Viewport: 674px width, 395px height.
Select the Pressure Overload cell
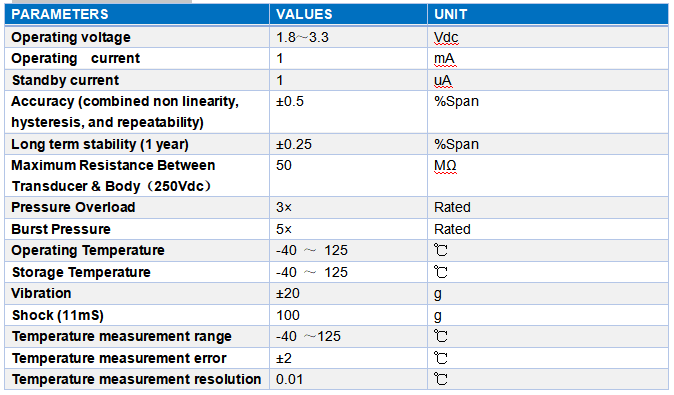tap(137, 207)
